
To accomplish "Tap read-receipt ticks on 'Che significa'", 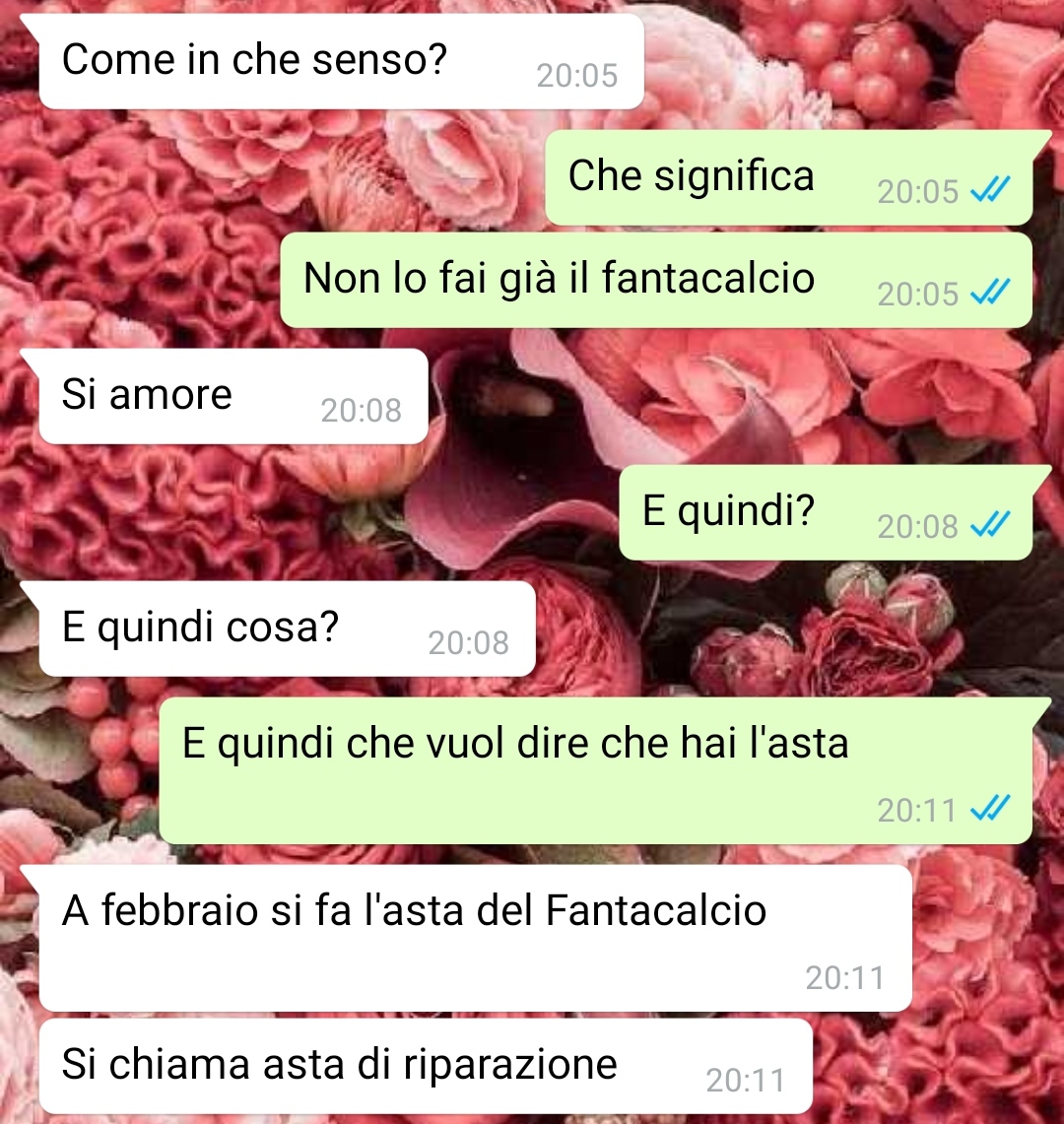I will click(x=990, y=190).
